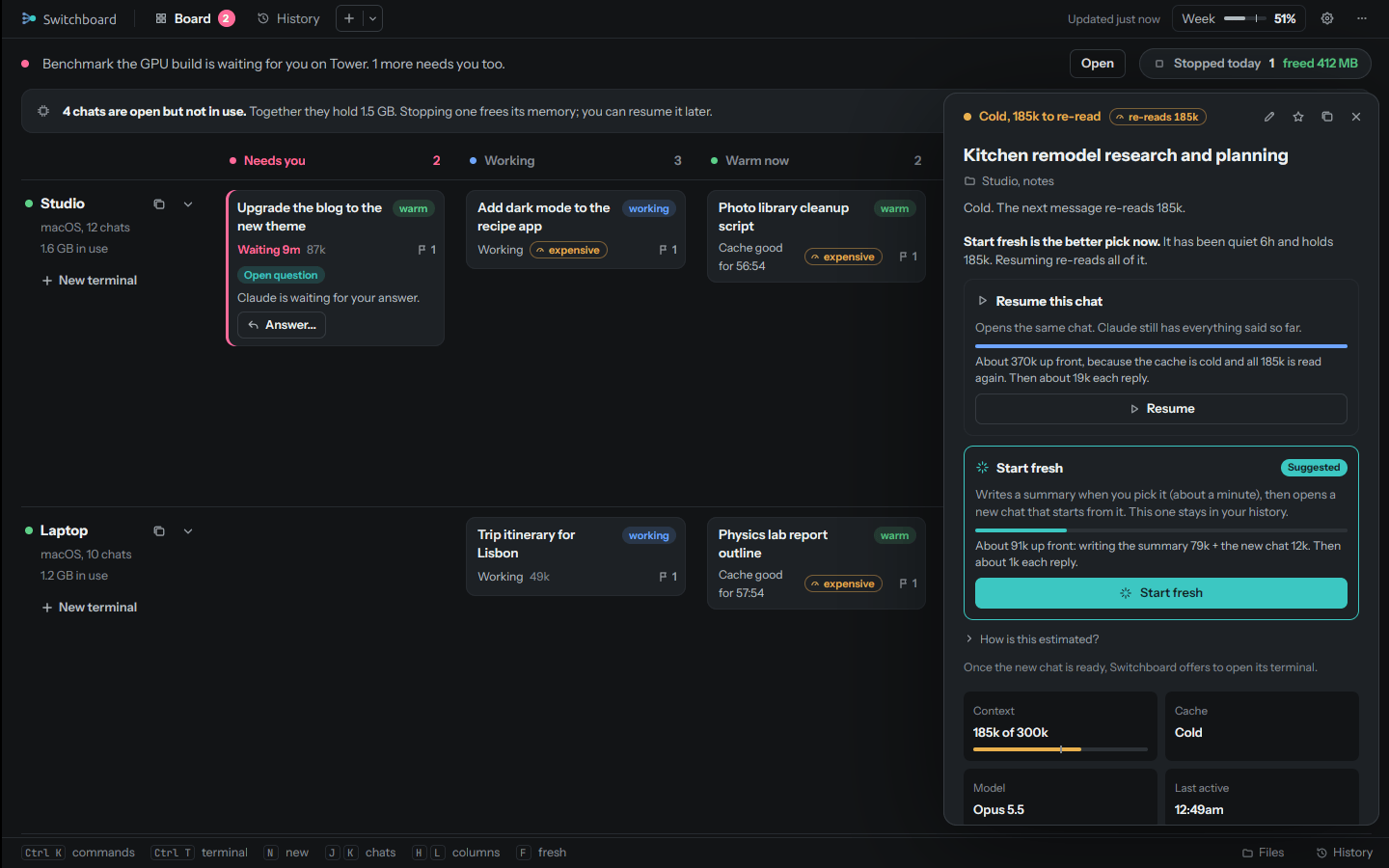
Task: Expand How is this estimated?
Action: (x=1032, y=639)
